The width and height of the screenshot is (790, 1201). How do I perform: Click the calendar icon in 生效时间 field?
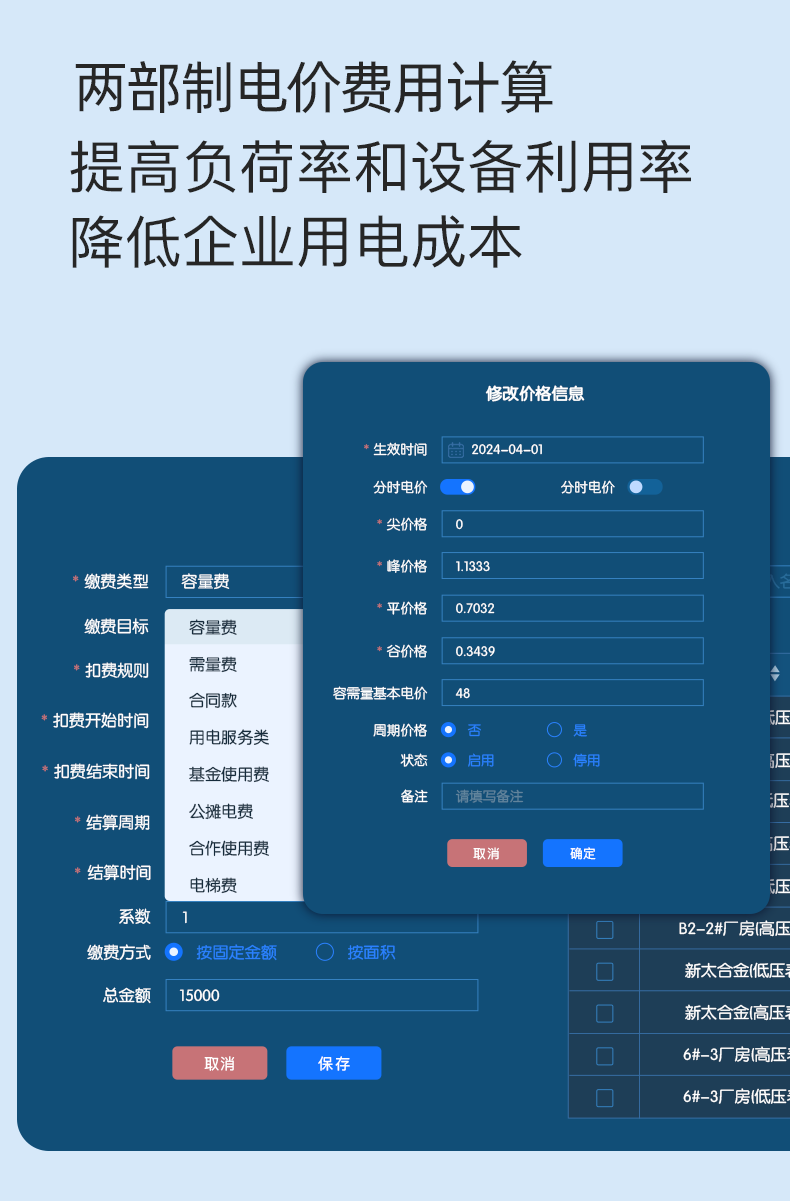coord(456,450)
